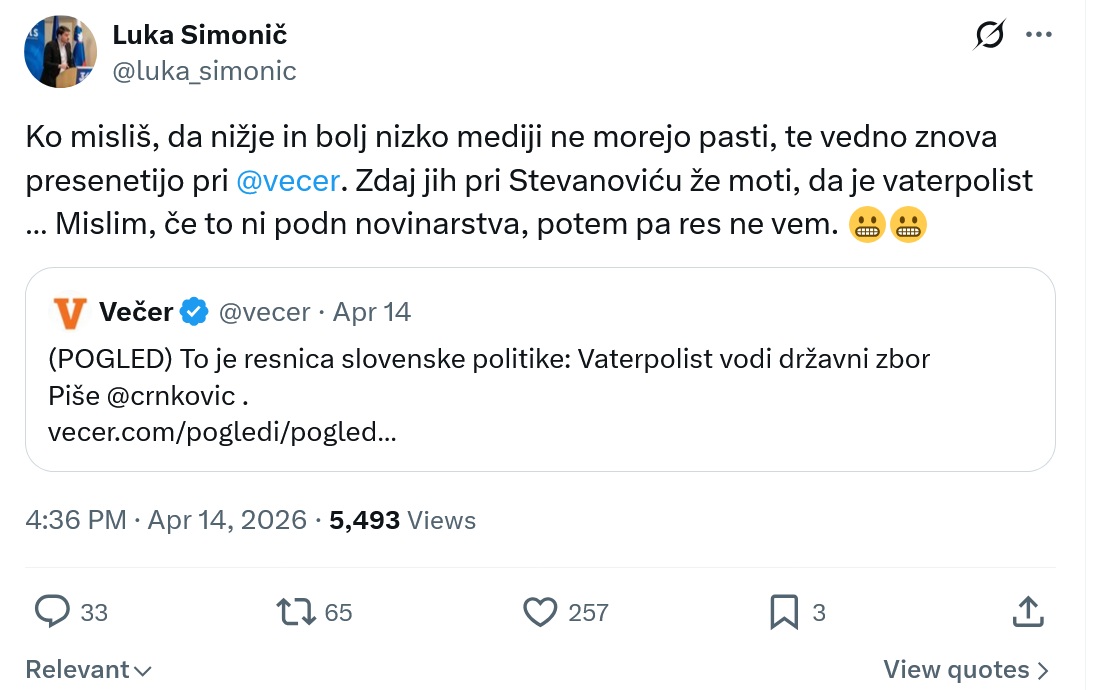Click the Luka Simonič display name
The height and width of the screenshot is (690, 1118).
(200, 35)
